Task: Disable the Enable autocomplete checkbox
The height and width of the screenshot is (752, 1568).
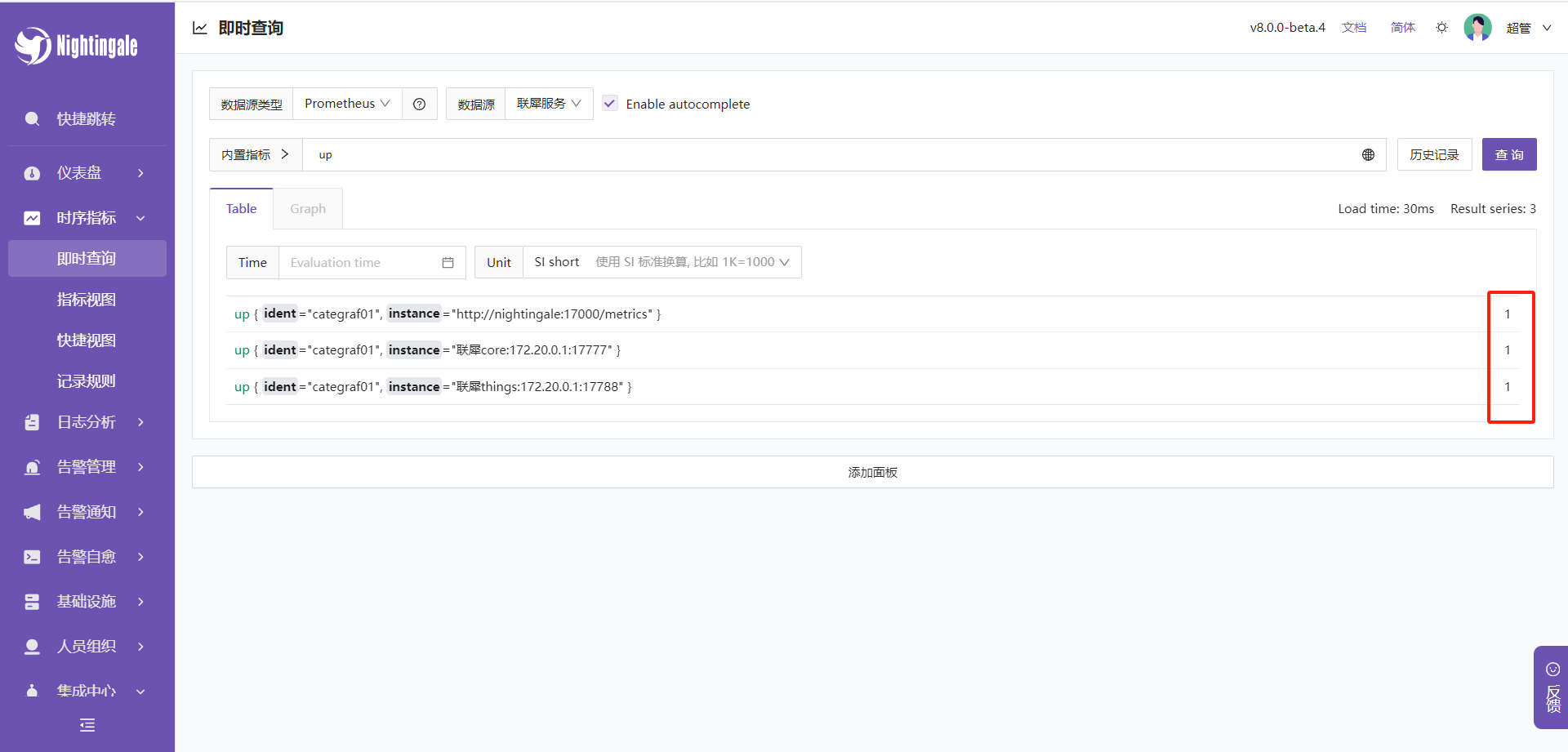Action: coord(609,104)
